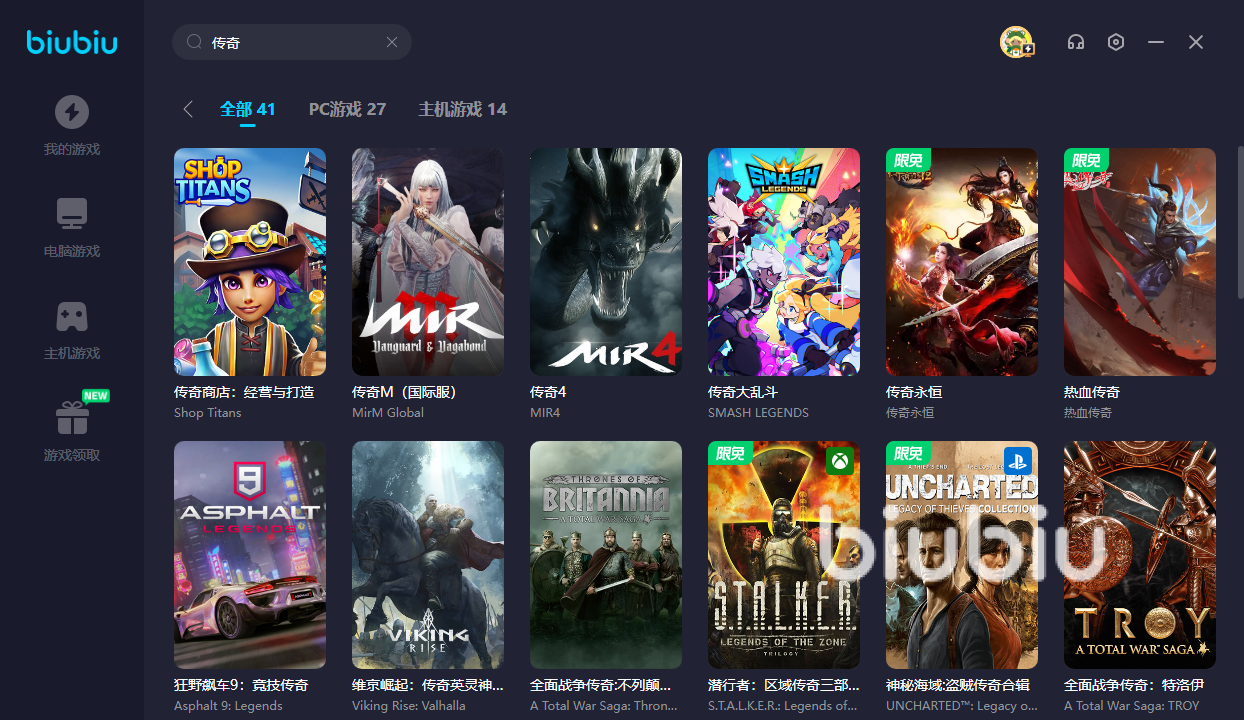Open the S.T.A.L.K.E.R. trilogy cover
The width and height of the screenshot is (1244, 720).
[x=784, y=555]
